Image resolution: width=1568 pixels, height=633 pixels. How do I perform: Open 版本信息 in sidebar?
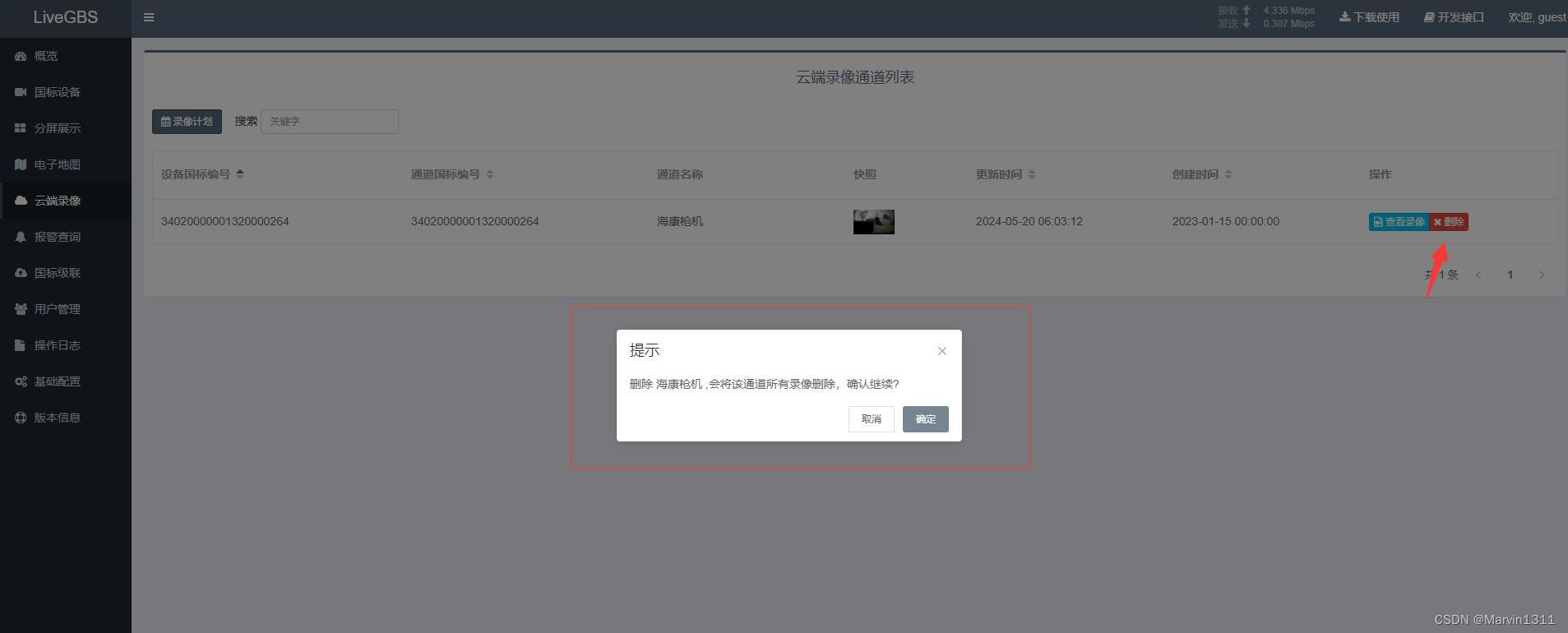click(66, 418)
